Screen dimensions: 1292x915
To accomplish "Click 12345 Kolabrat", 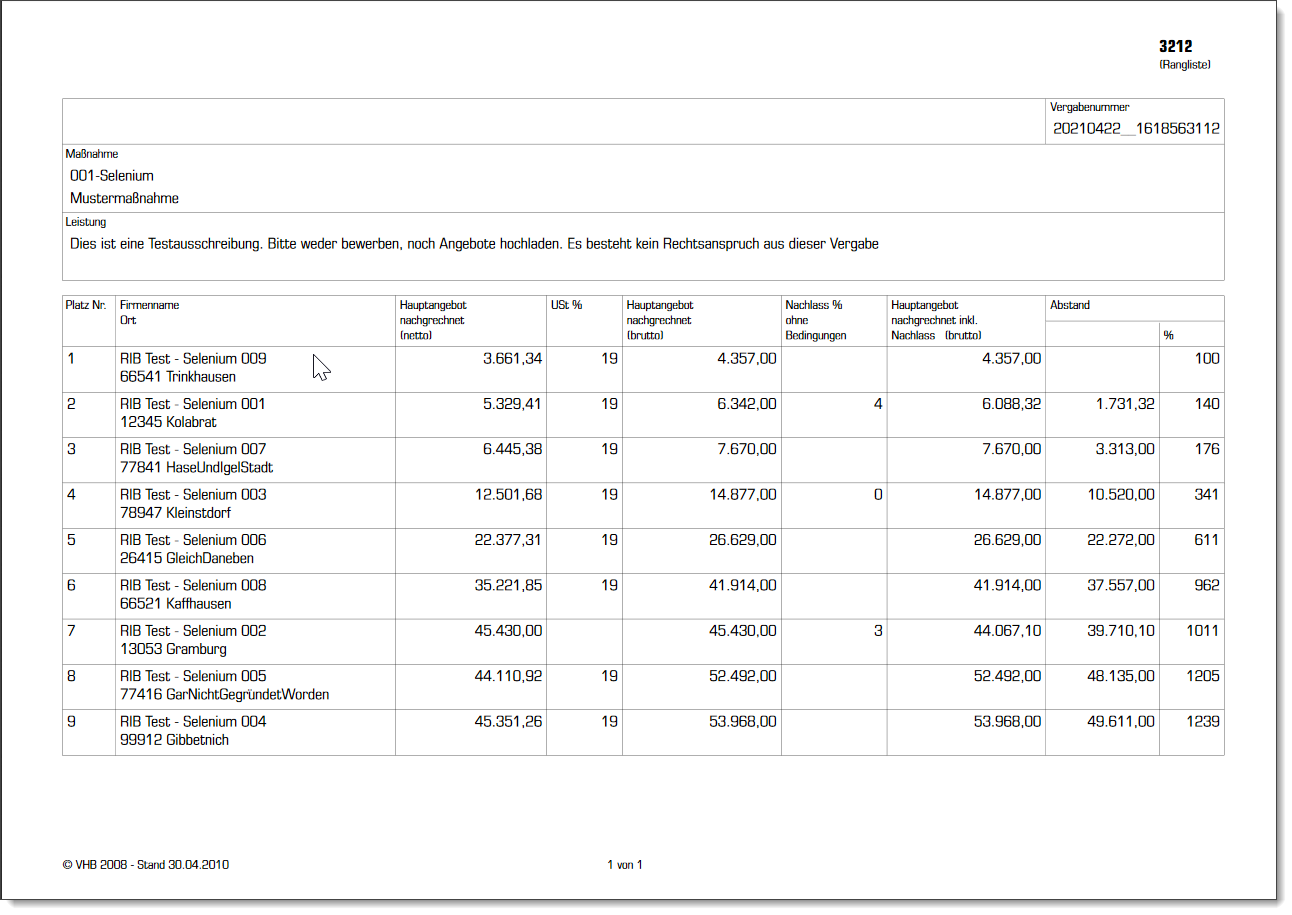I will [x=168, y=422].
